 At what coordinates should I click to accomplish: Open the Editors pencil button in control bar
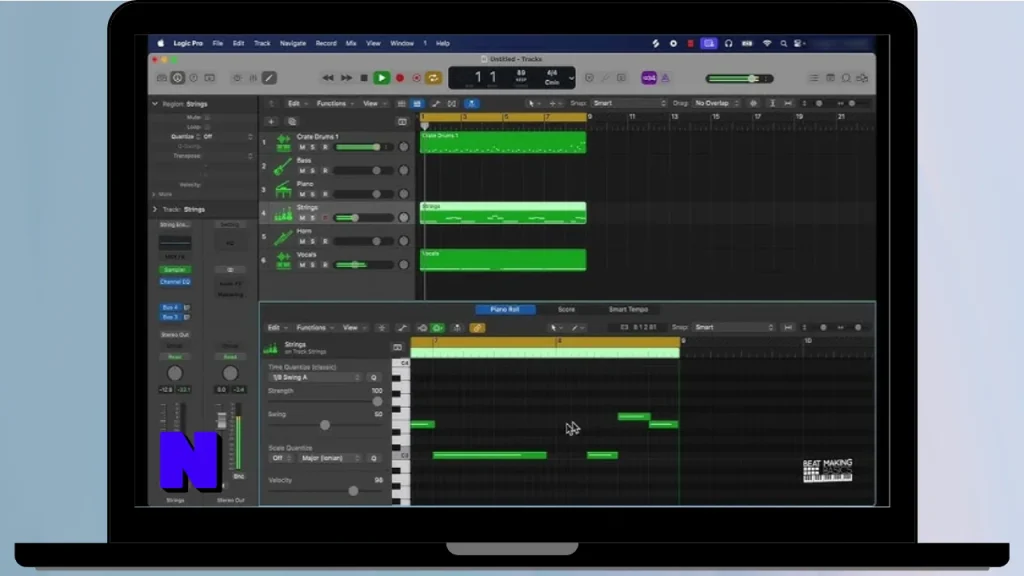click(x=269, y=78)
